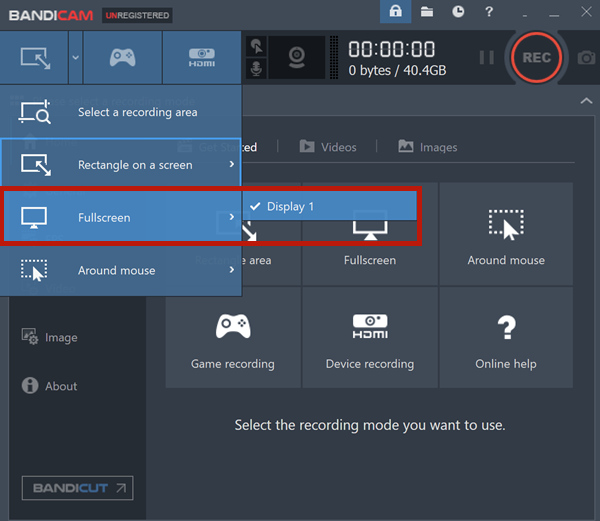Click the Fullscreen monitor icon in menu
This screenshot has height=521, width=600.
(x=34, y=217)
